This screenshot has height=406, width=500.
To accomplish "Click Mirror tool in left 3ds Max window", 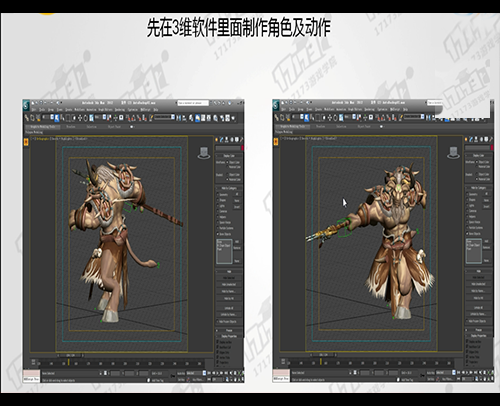I will pos(178,118).
